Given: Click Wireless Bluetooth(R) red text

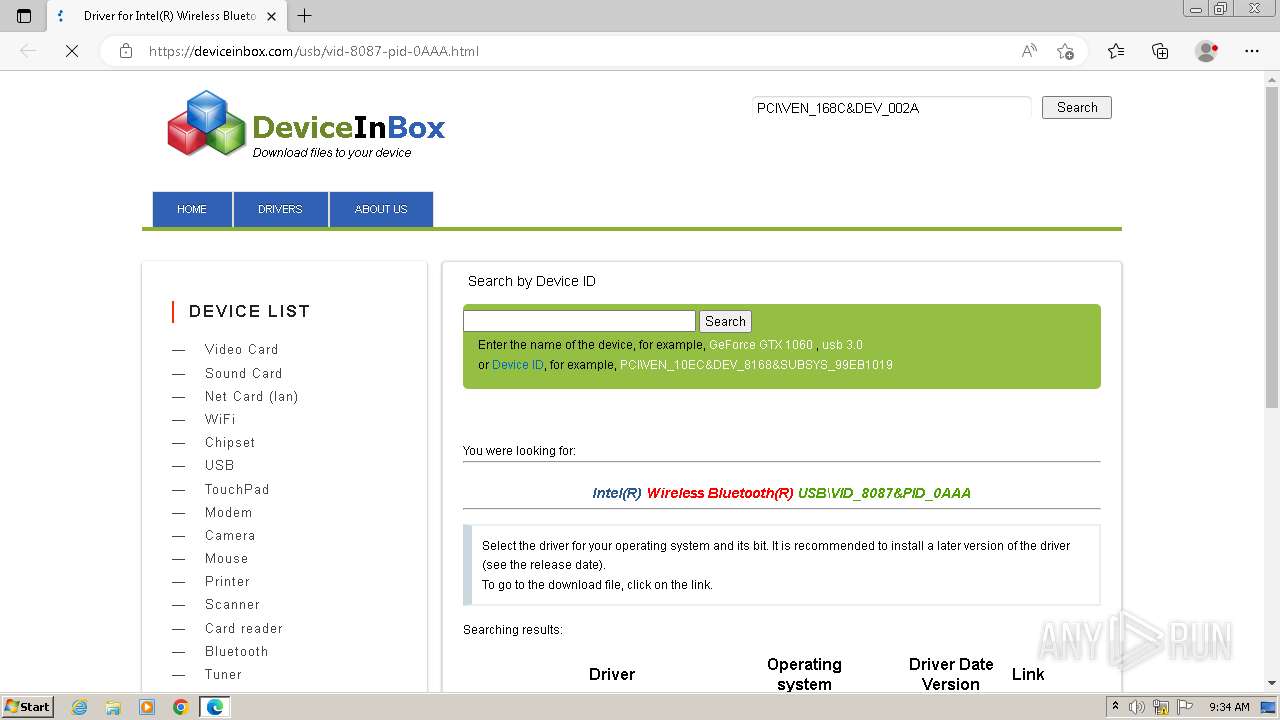Looking at the screenshot, I should pos(720,493).
